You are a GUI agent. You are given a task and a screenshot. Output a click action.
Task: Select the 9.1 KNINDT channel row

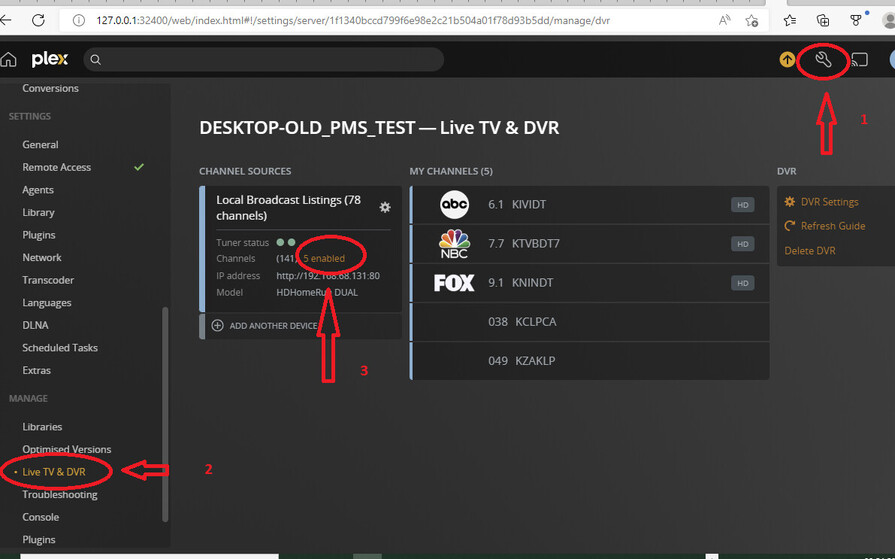click(590, 283)
